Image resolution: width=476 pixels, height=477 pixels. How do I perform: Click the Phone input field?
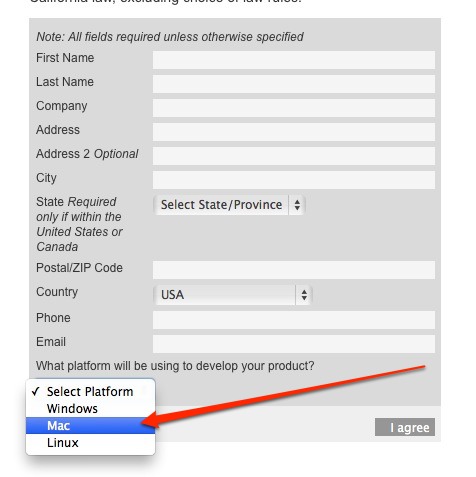(294, 320)
